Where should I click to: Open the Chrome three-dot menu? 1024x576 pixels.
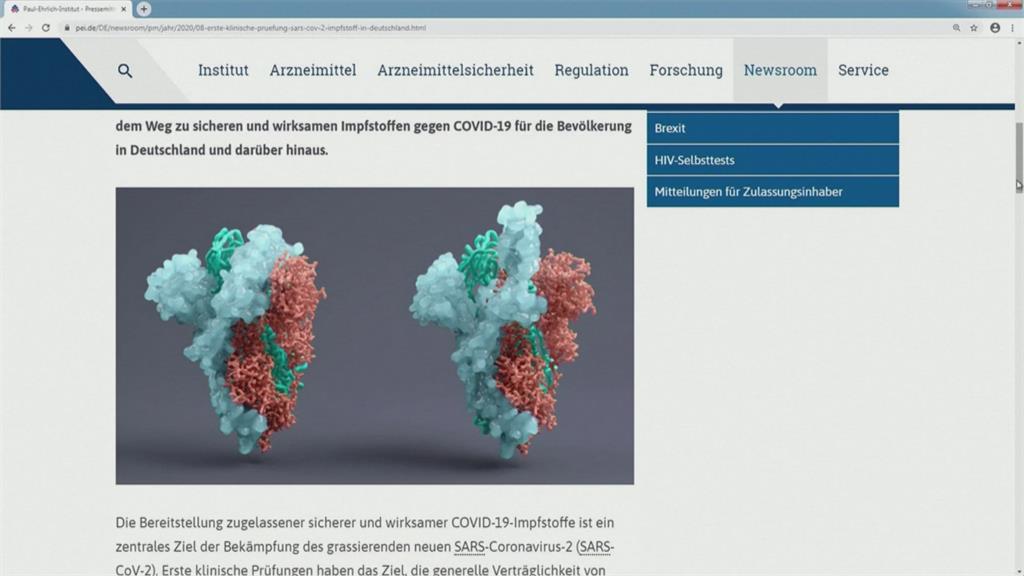(x=1012, y=28)
